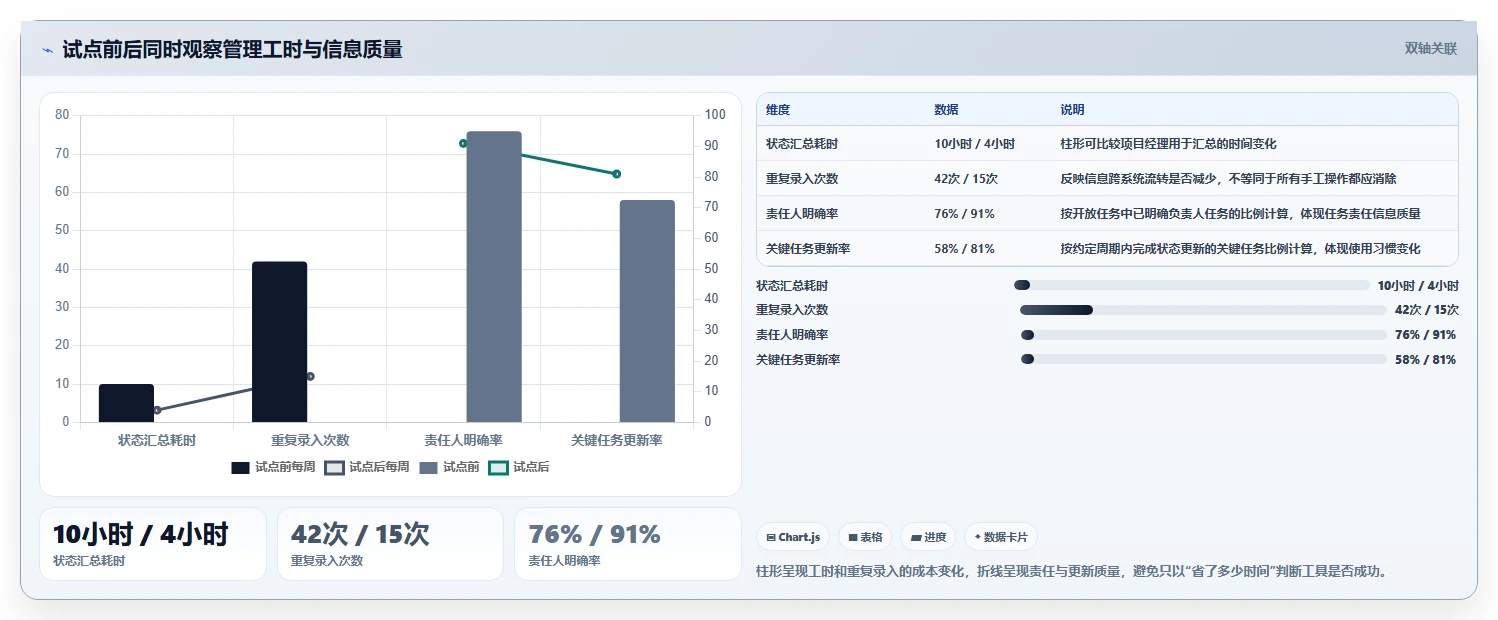Click the 数据 column header
This screenshot has width=1498, height=620.
pos(946,110)
